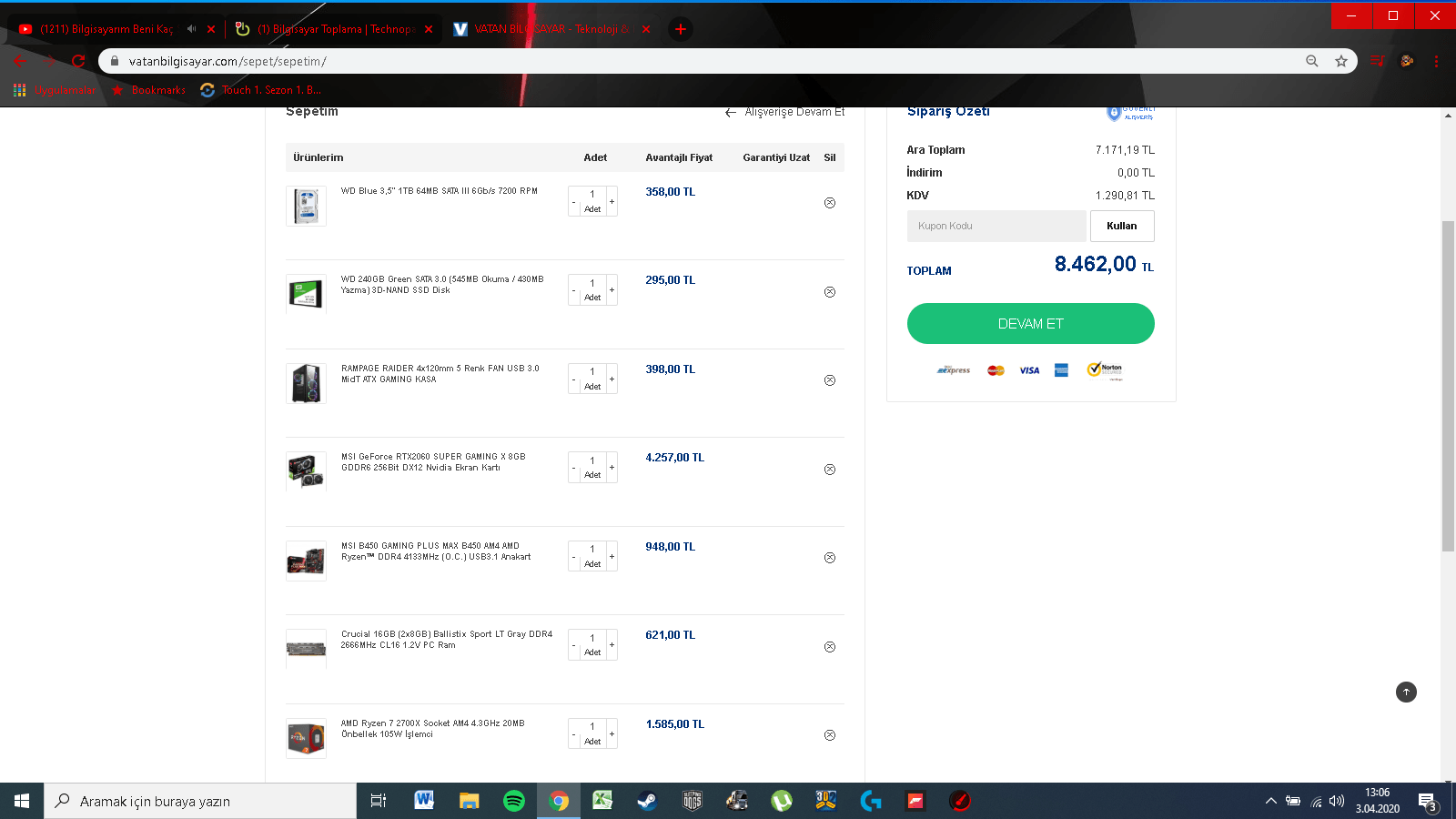
Task: Click the Windows taskbar search box
Action: coord(200,801)
